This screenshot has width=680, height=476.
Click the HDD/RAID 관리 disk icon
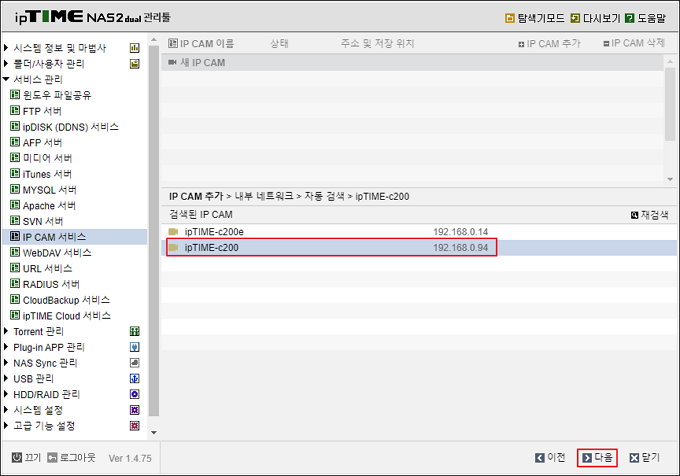(x=135, y=394)
